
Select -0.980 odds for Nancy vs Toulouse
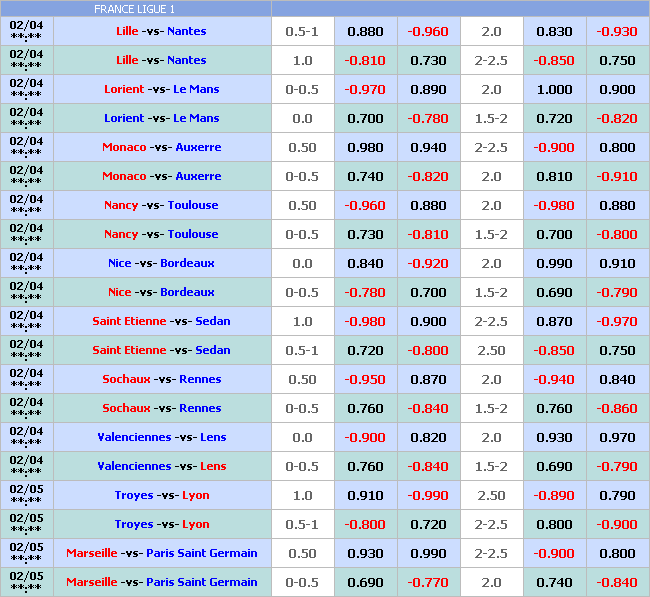(554, 205)
